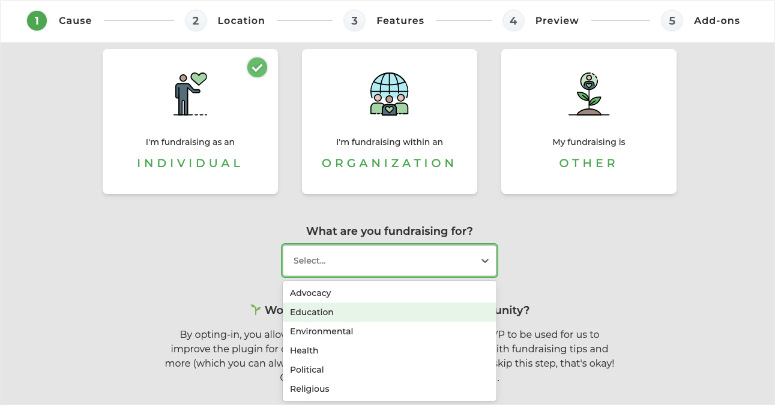Screen dimensions: 775x405
Task: Choose the OTHER fundraising card
Action: (589, 121)
